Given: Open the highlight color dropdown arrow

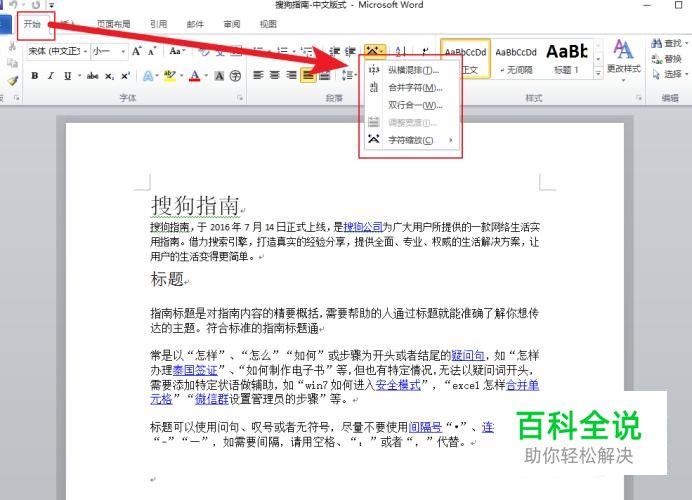Looking at the screenshot, I should (181, 76).
